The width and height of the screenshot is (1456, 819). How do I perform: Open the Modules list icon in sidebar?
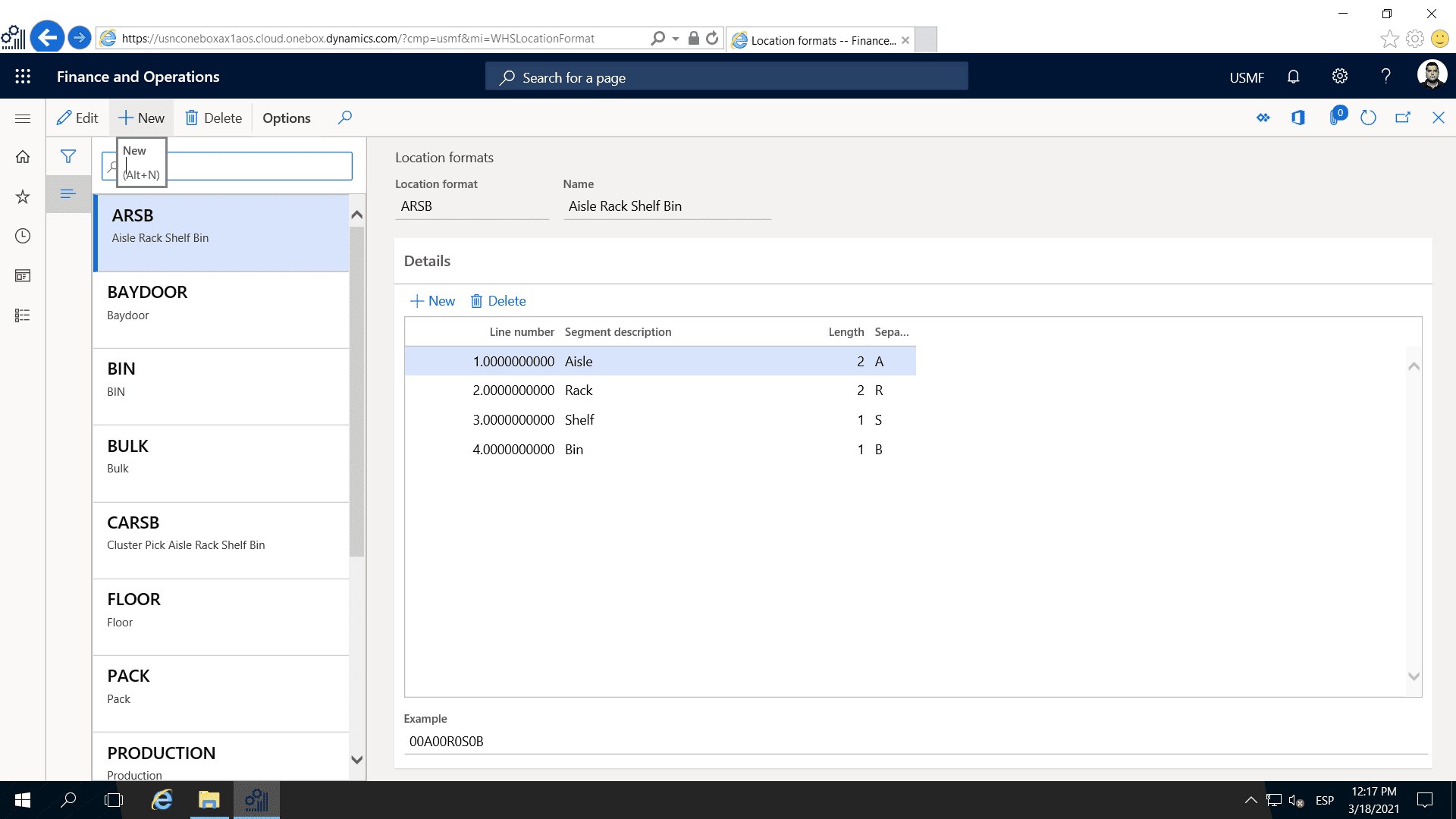[23, 315]
